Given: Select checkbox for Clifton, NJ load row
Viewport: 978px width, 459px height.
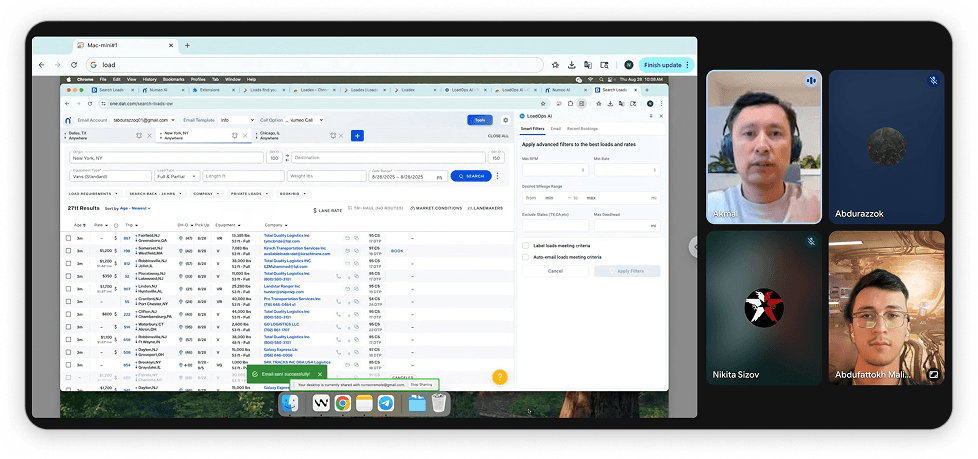Looking at the screenshot, I should 69,314.
